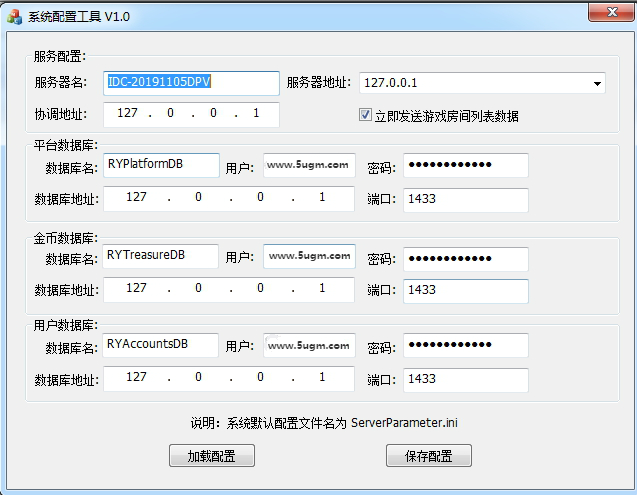Screen dimensions: 637x495
Task: Click the 用户数据库 user field
Action: (x=308, y=346)
